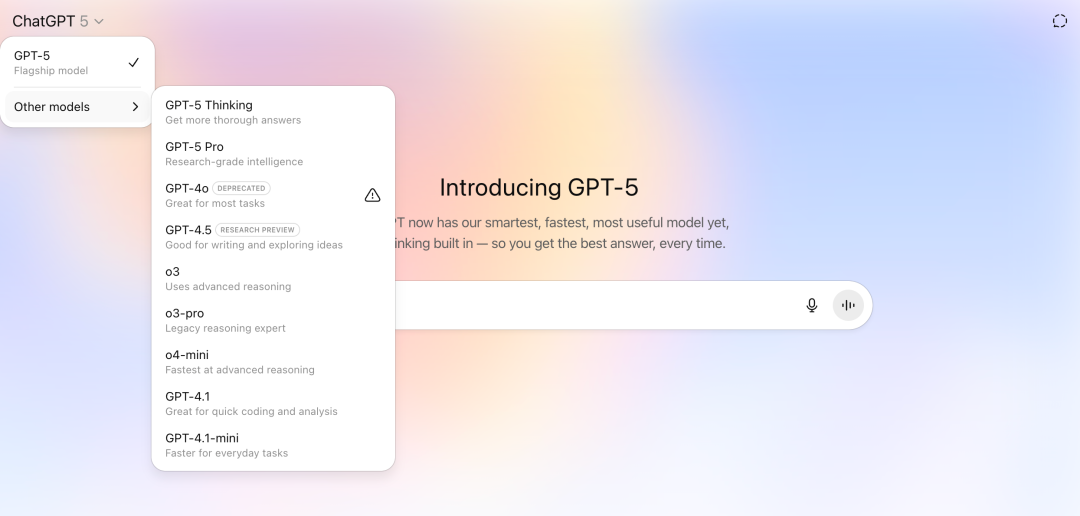
Task: Click the checkmark beside the GPT-5 model
Action: pos(134,63)
